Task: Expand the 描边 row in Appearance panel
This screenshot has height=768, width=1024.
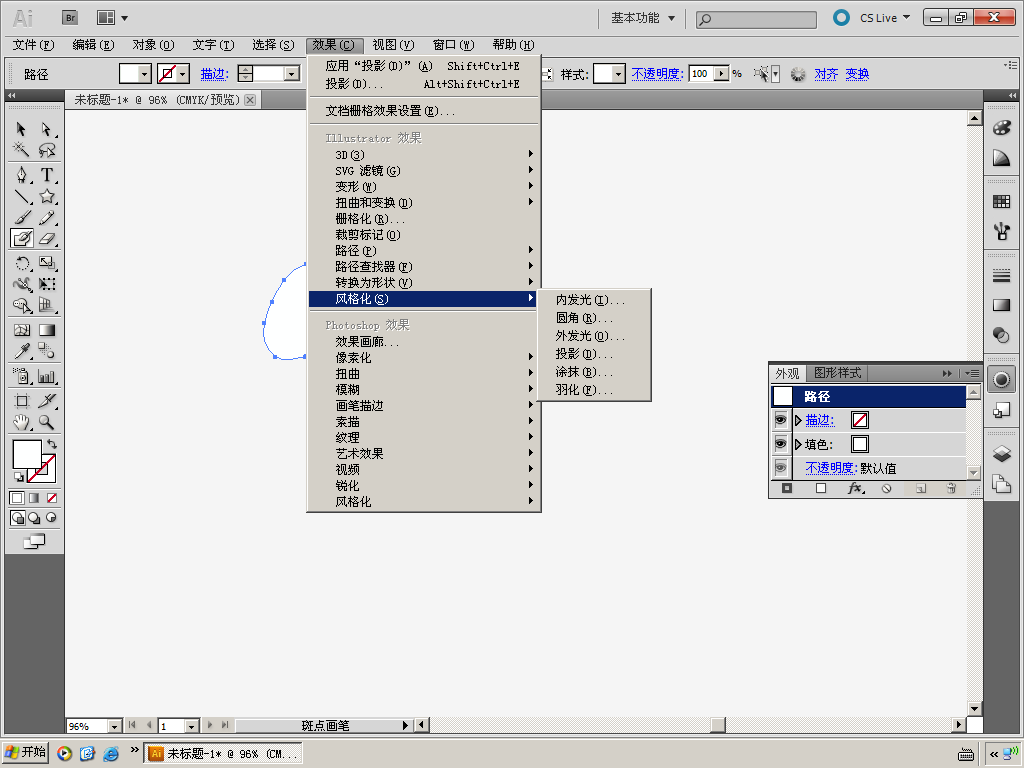Action: point(798,420)
